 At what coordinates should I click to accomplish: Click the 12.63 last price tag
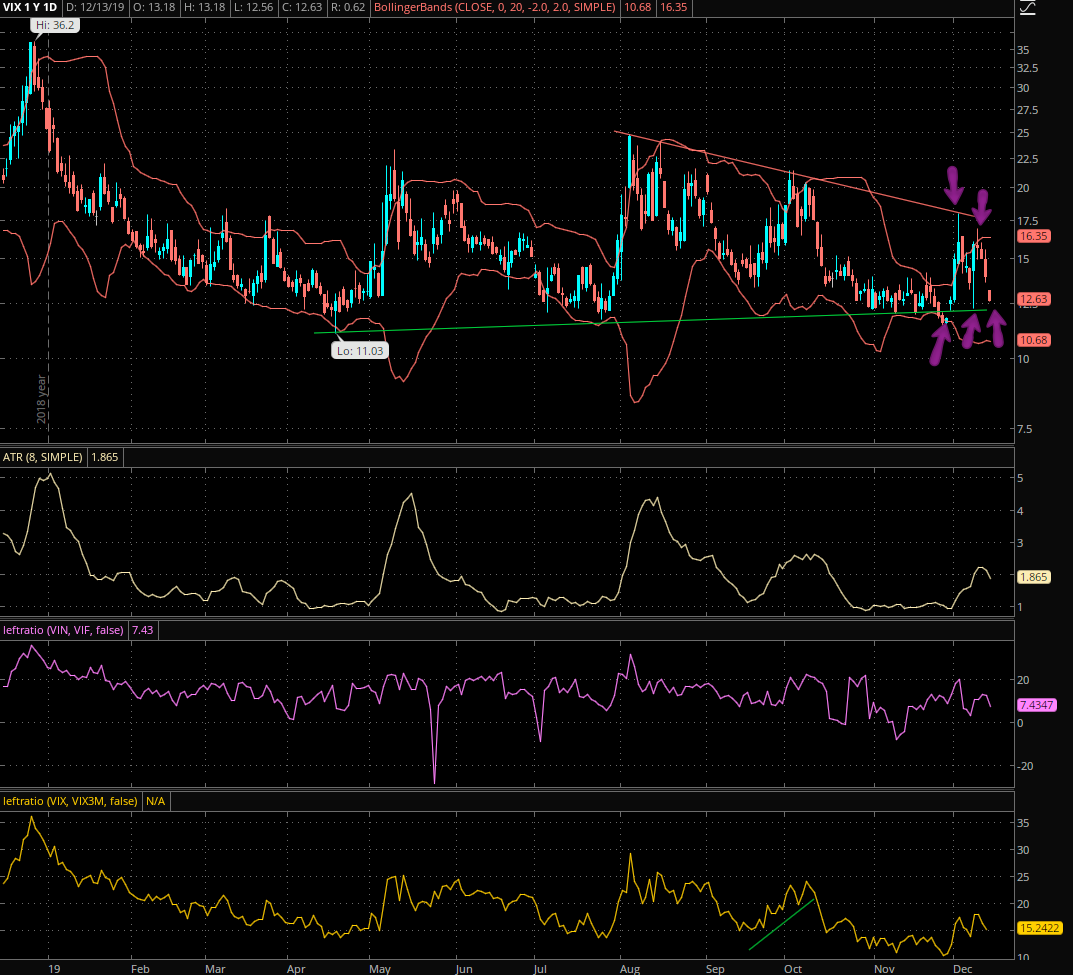[1034, 299]
